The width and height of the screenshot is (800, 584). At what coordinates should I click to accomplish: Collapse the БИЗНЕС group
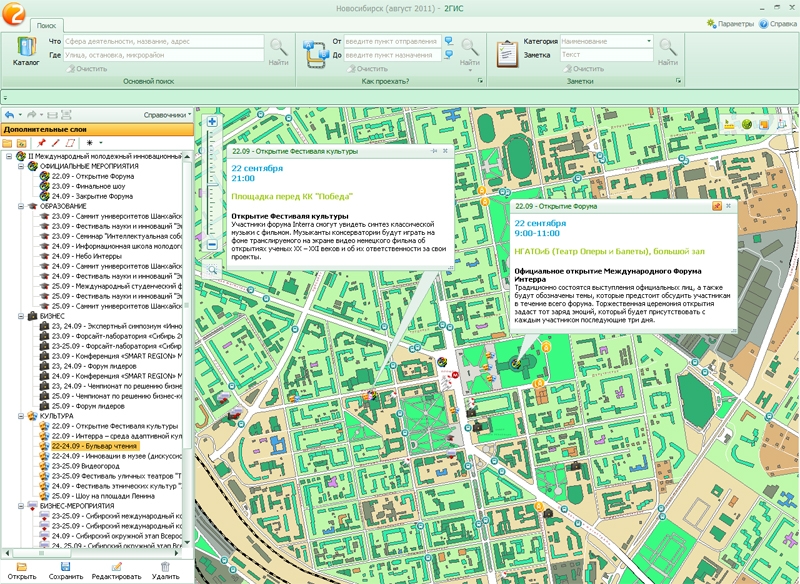click(x=21, y=316)
